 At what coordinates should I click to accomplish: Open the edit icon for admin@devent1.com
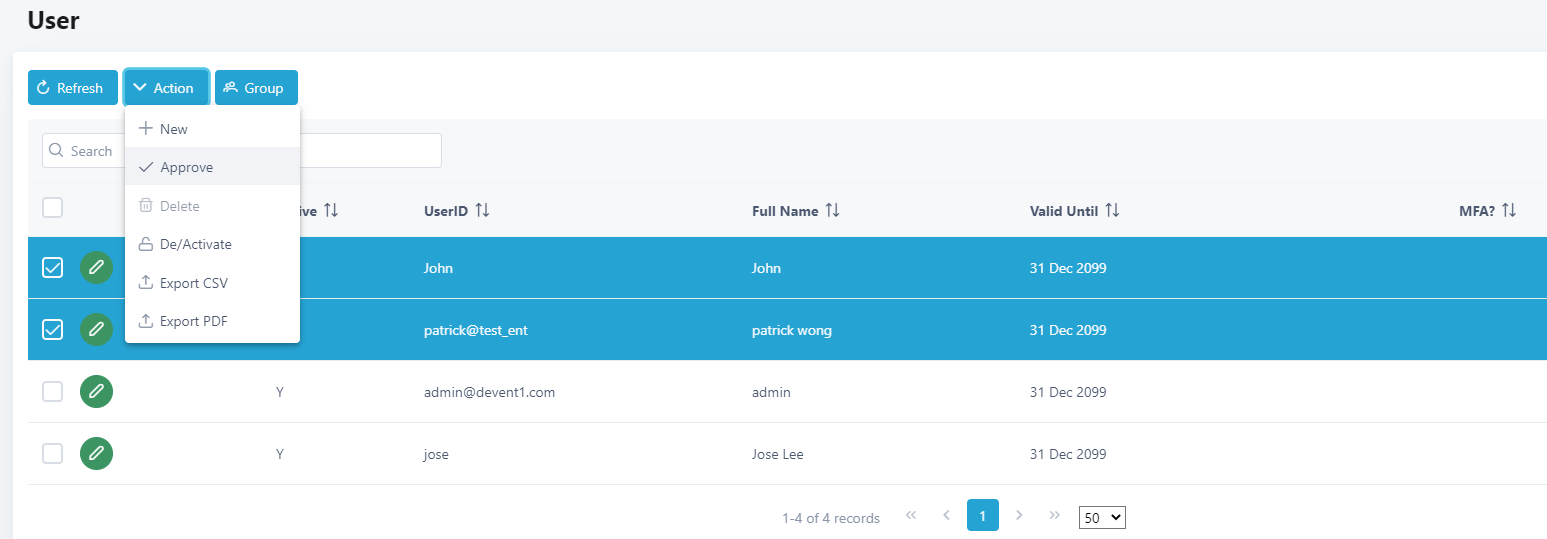tap(96, 392)
